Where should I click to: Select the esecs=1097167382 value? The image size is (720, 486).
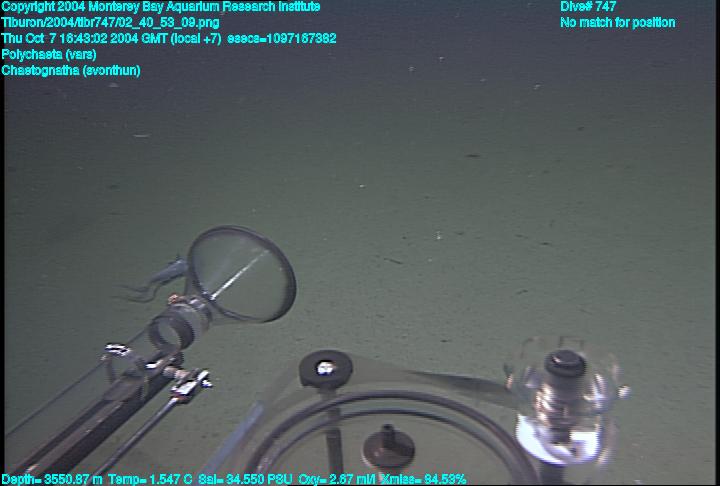282,39
